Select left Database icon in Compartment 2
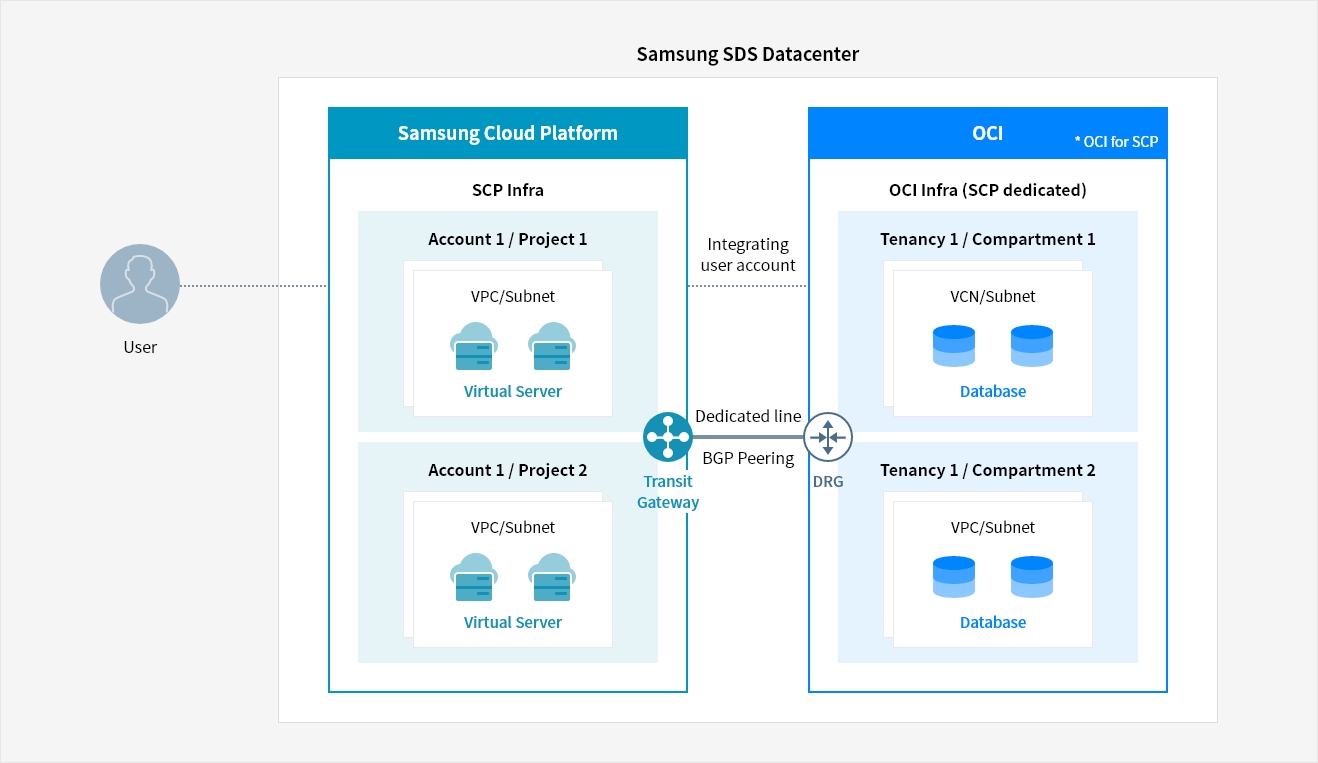Image resolution: width=1318 pixels, height=763 pixels. tap(954, 577)
